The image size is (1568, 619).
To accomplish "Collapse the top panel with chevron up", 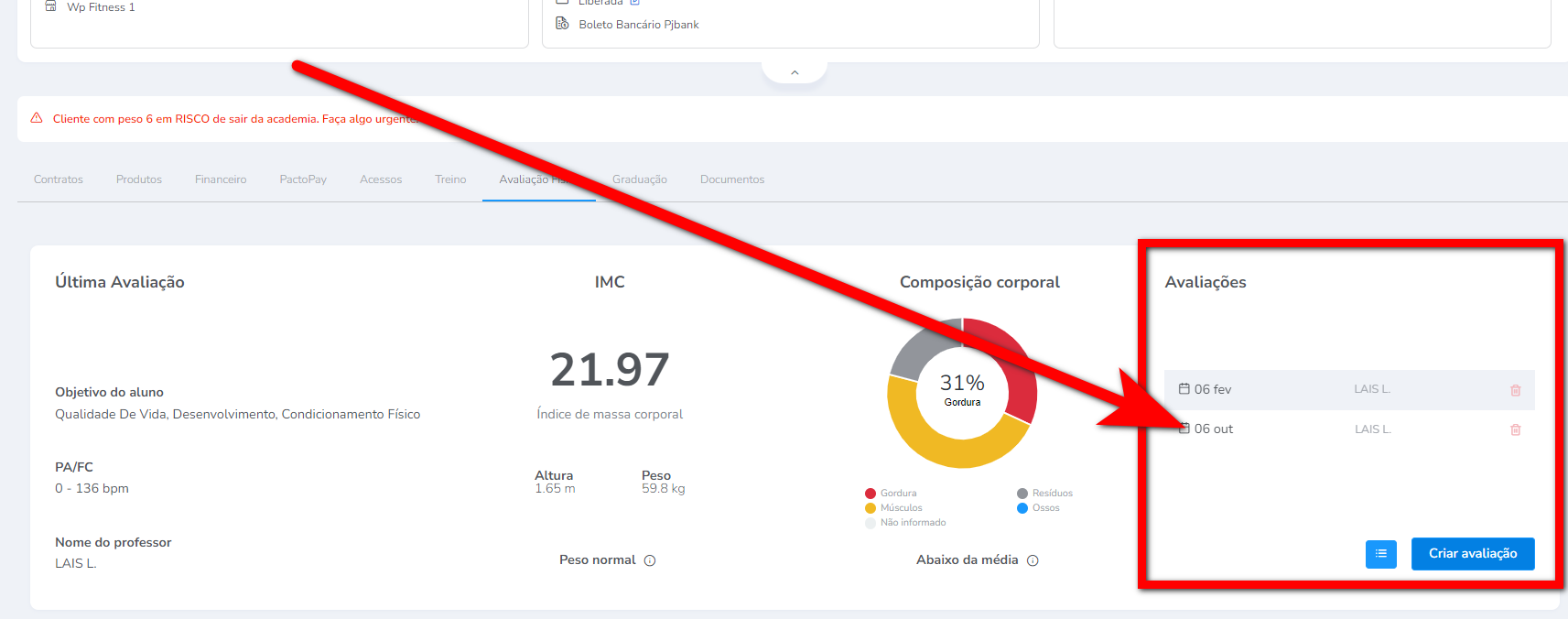I will click(x=795, y=72).
